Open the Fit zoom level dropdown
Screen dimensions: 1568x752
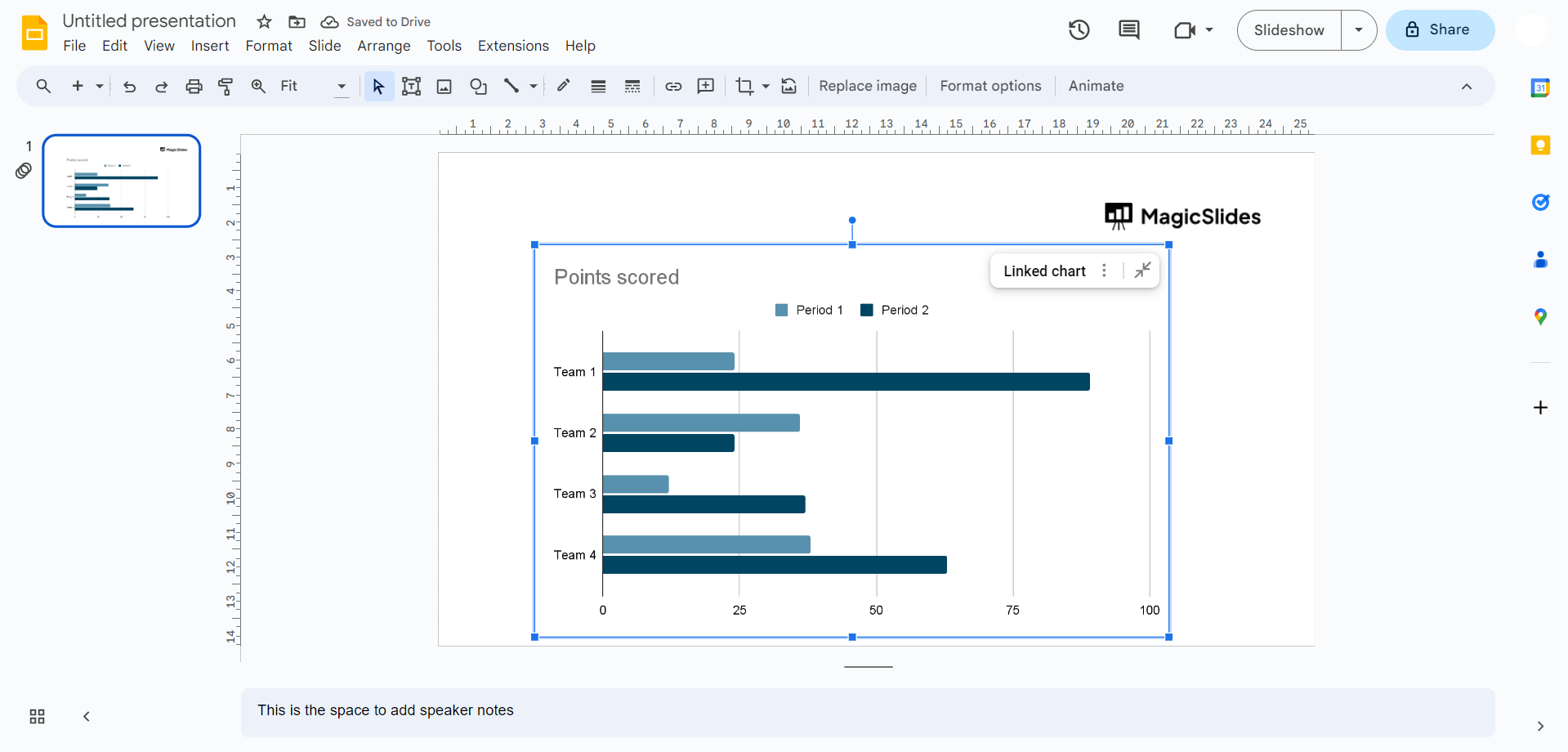[314, 87]
